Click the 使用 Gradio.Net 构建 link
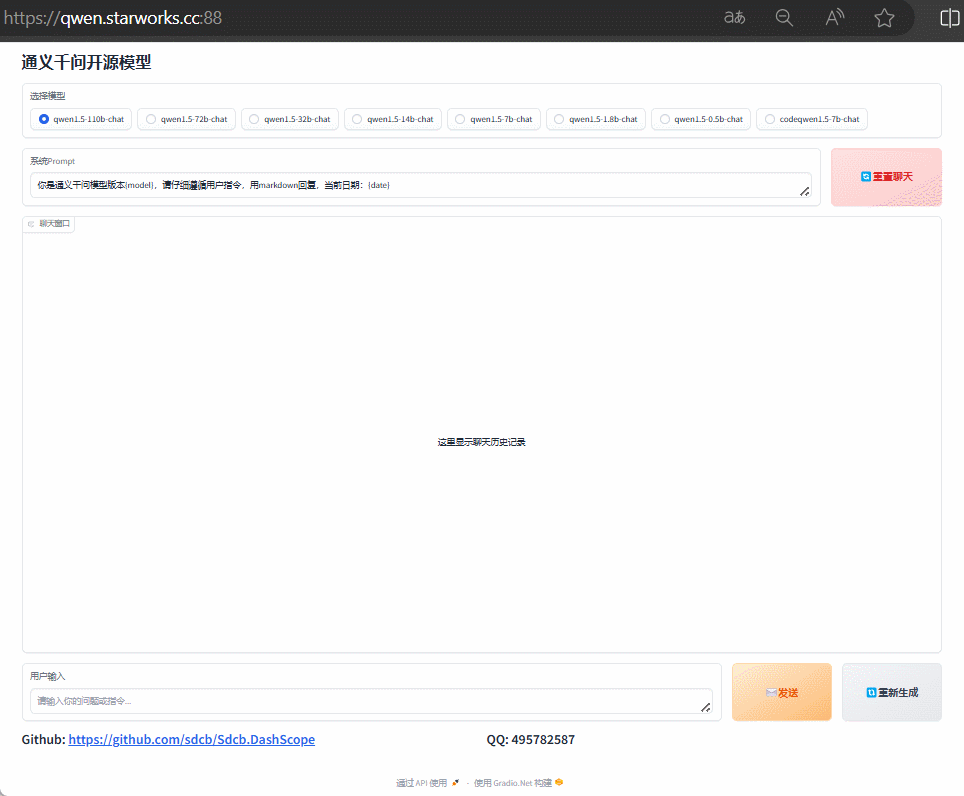The height and width of the screenshot is (796, 964). pos(512,782)
